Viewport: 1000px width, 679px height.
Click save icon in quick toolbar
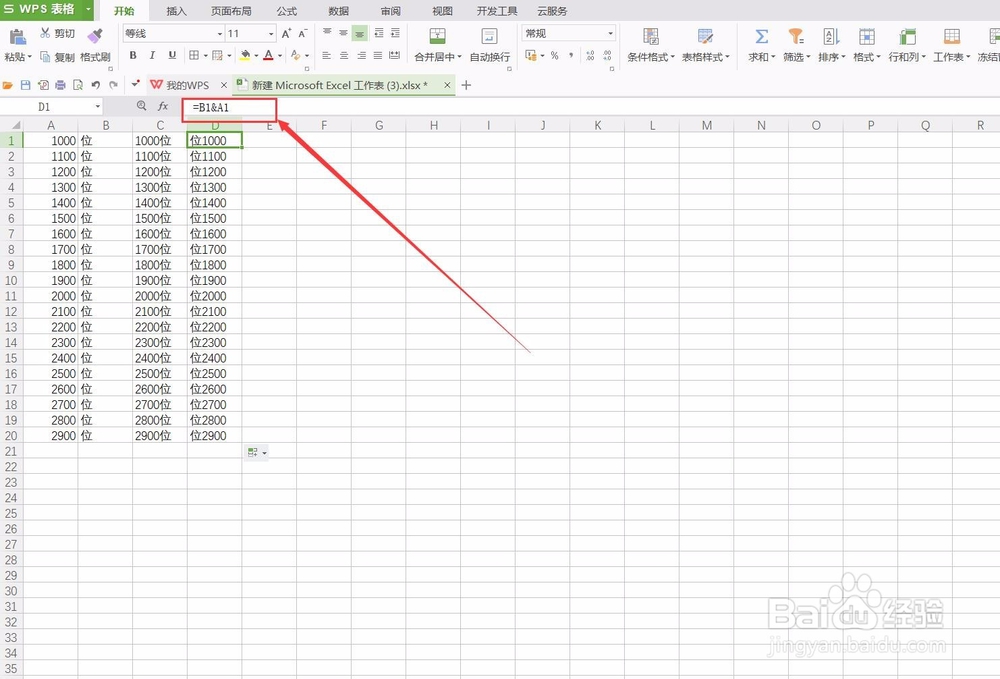click(x=26, y=85)
